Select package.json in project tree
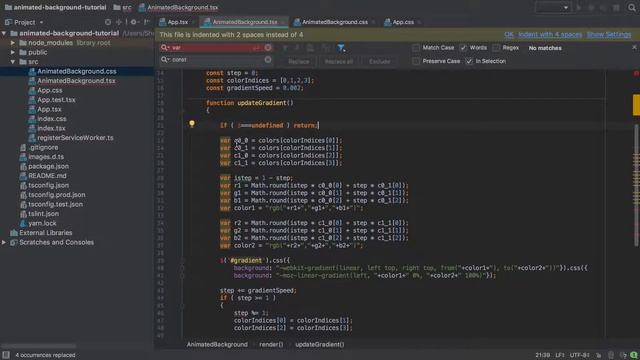The image size is (640, 360). tap(48, 166)
